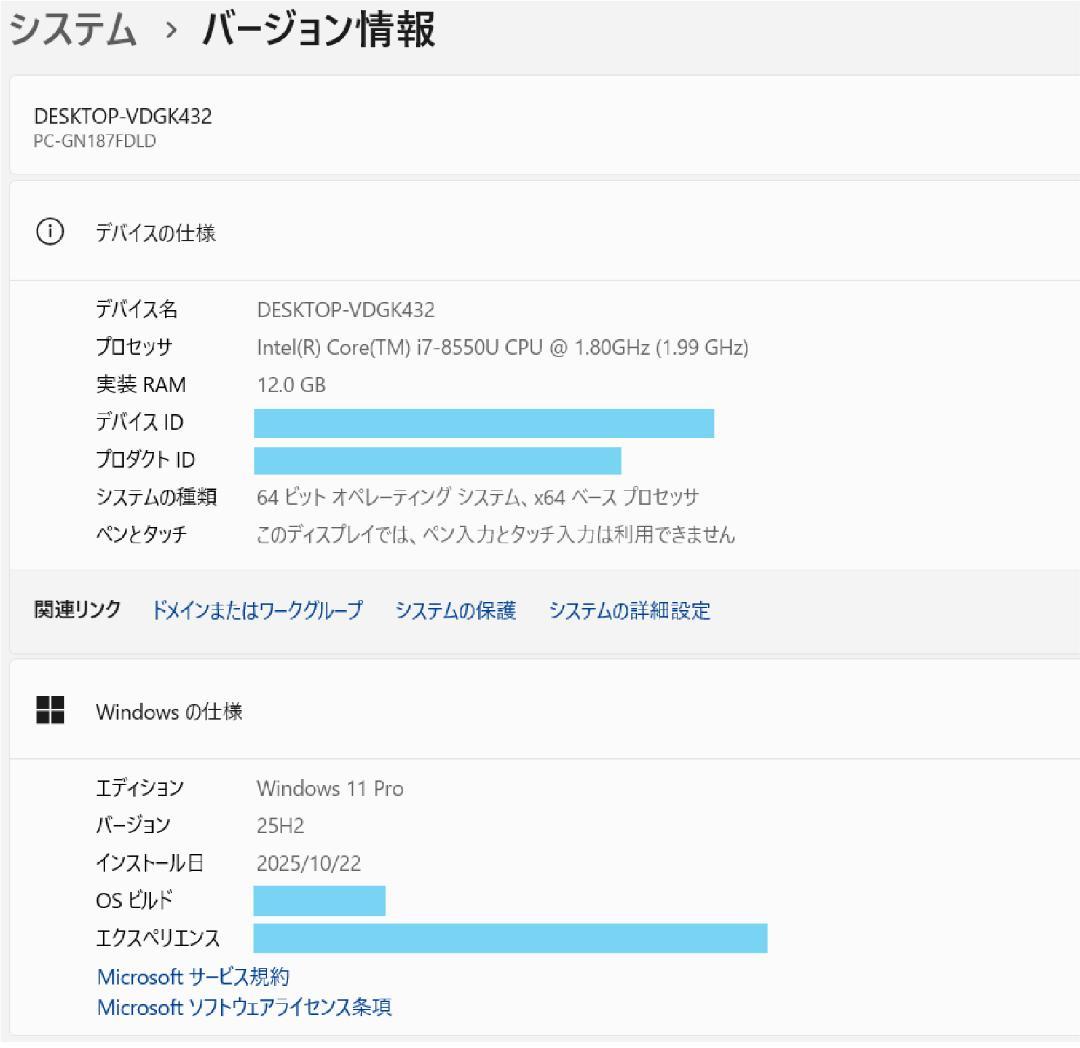
Task: Click the redacted デバイス ID field
Action: click(485, 423)
